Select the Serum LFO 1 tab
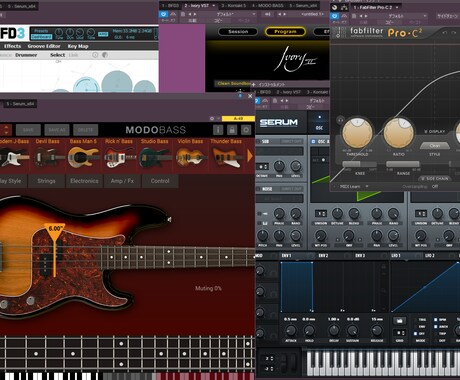The width and height of the screenshot is (460, 380). click(x=396, y=256)
